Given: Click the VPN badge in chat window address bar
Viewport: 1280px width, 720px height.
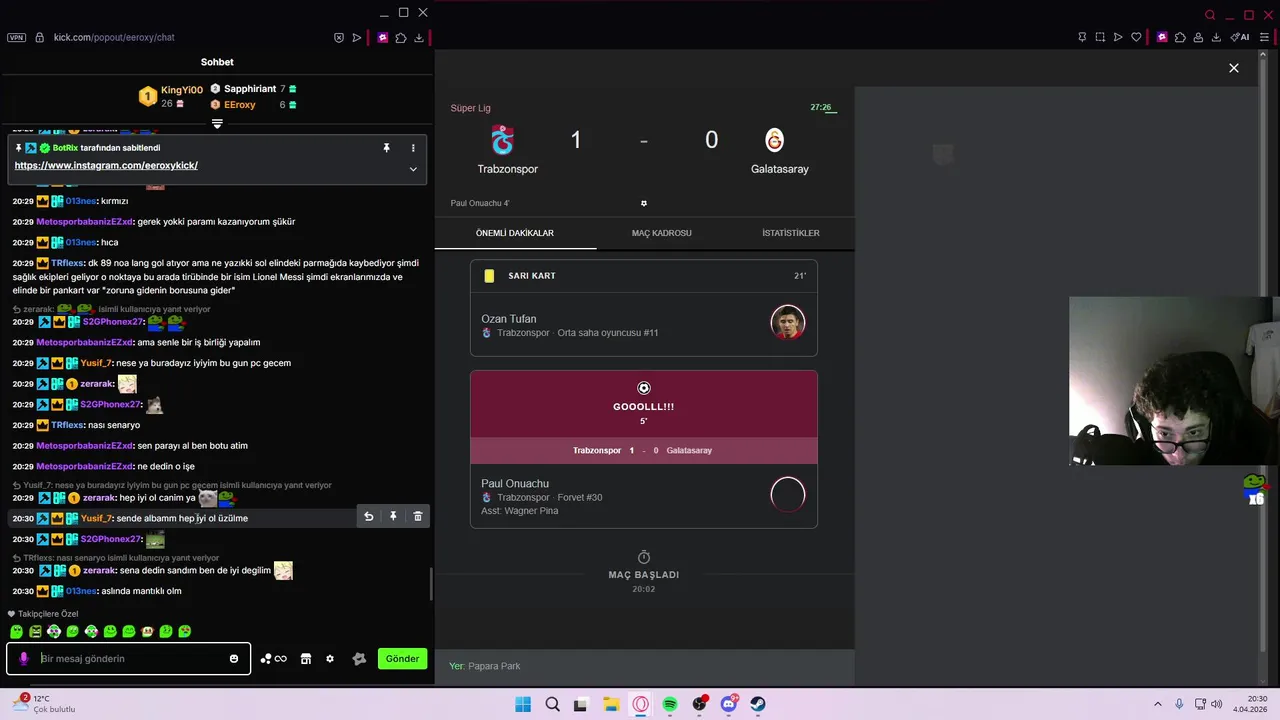Looking at the screenshot, I should [x=16, y=37].
